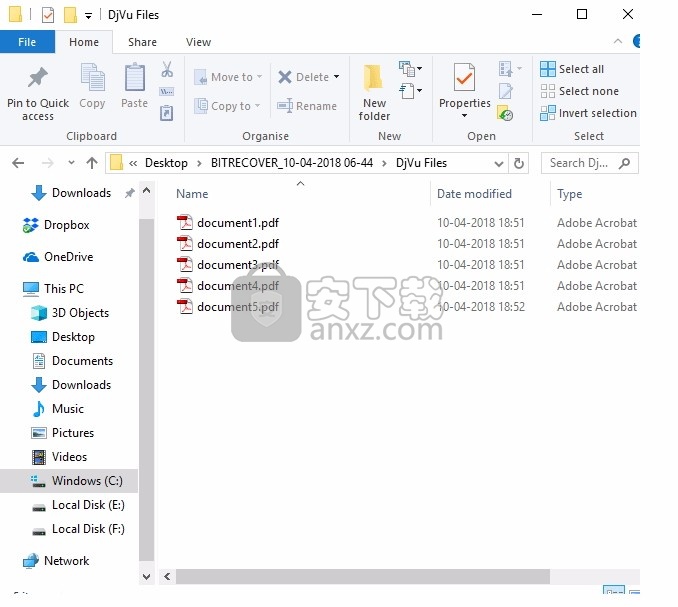Open the recent locations dropdown

coord(71,163)
